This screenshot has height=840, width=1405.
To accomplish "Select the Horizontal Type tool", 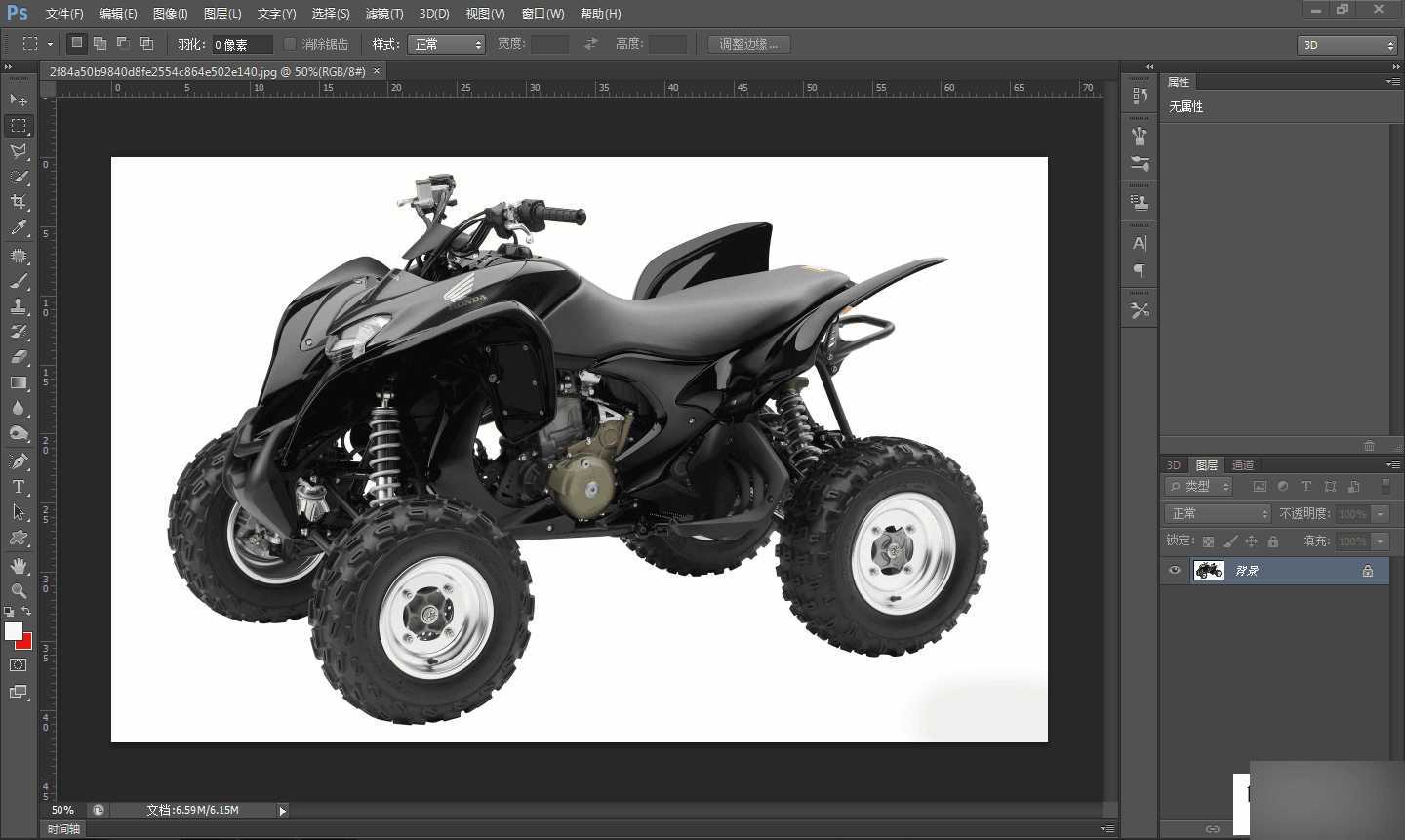I will click(x=18, y=487).
